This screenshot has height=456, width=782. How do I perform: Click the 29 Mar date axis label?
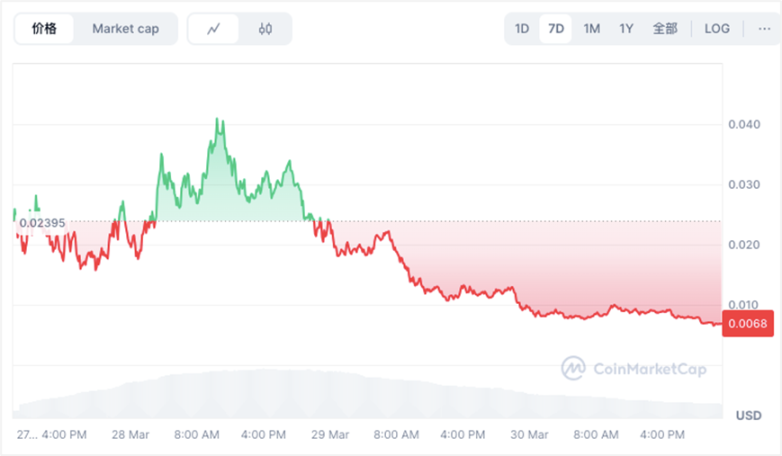point(330,435)
